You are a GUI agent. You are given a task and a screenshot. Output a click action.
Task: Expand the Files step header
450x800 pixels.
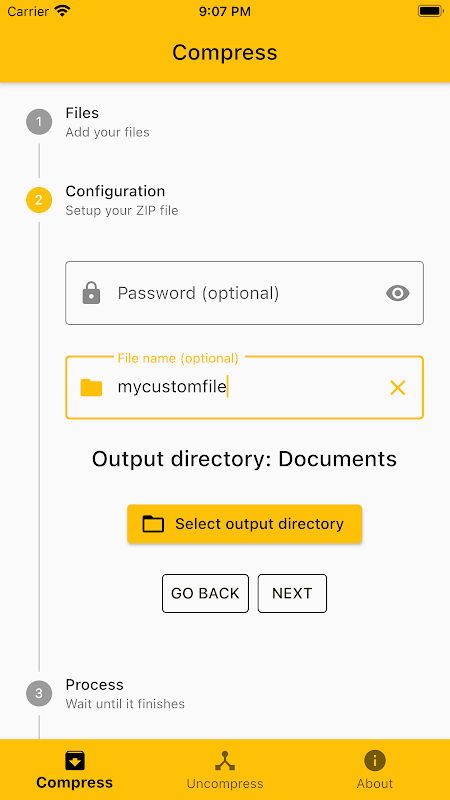point(107,122)
